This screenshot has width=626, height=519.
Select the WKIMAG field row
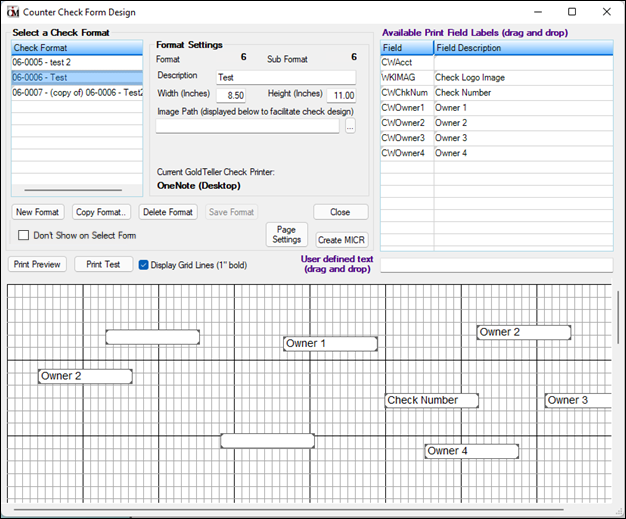[x=497, y=77]
